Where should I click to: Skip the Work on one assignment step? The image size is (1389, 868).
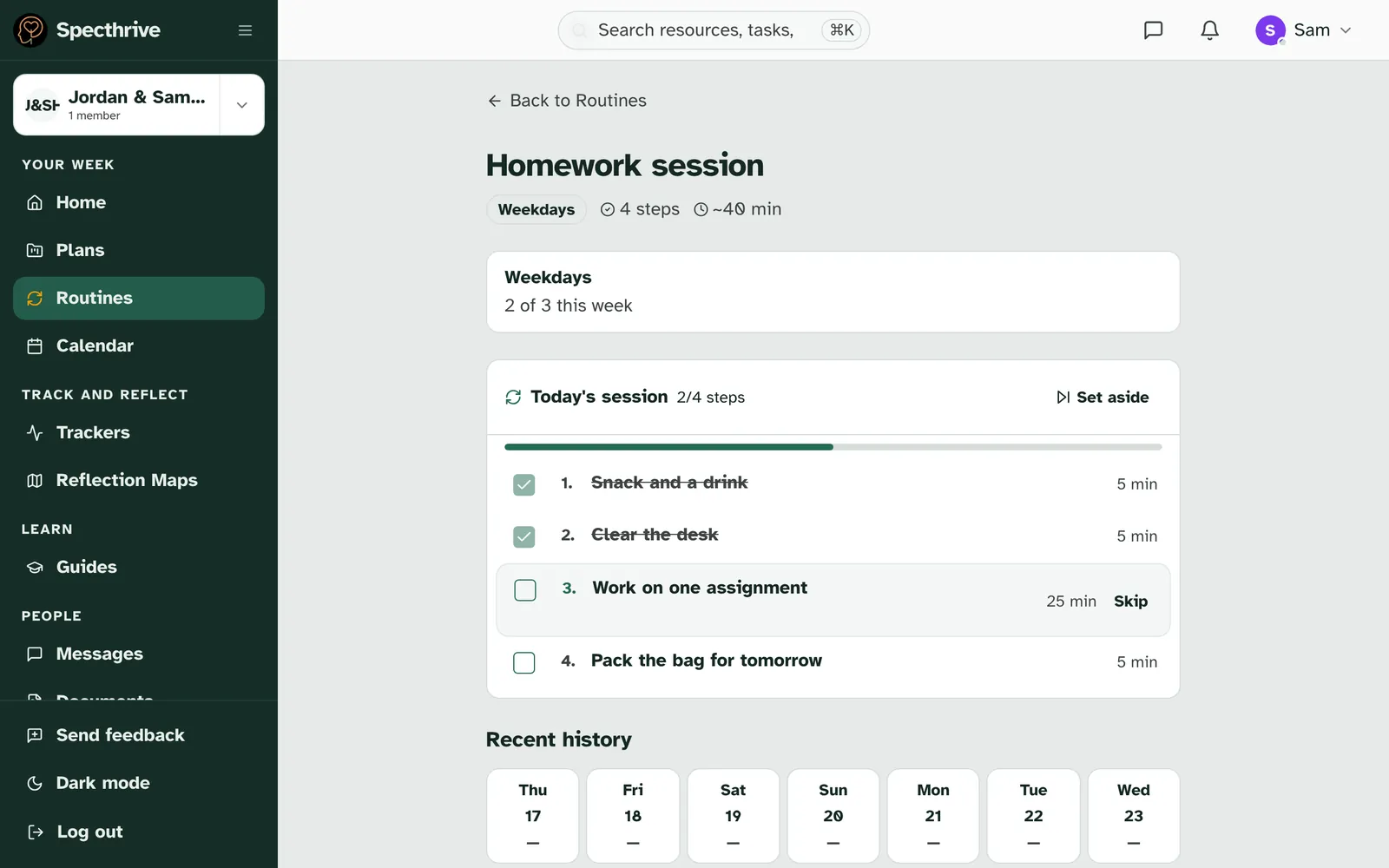pos(1130,601)
